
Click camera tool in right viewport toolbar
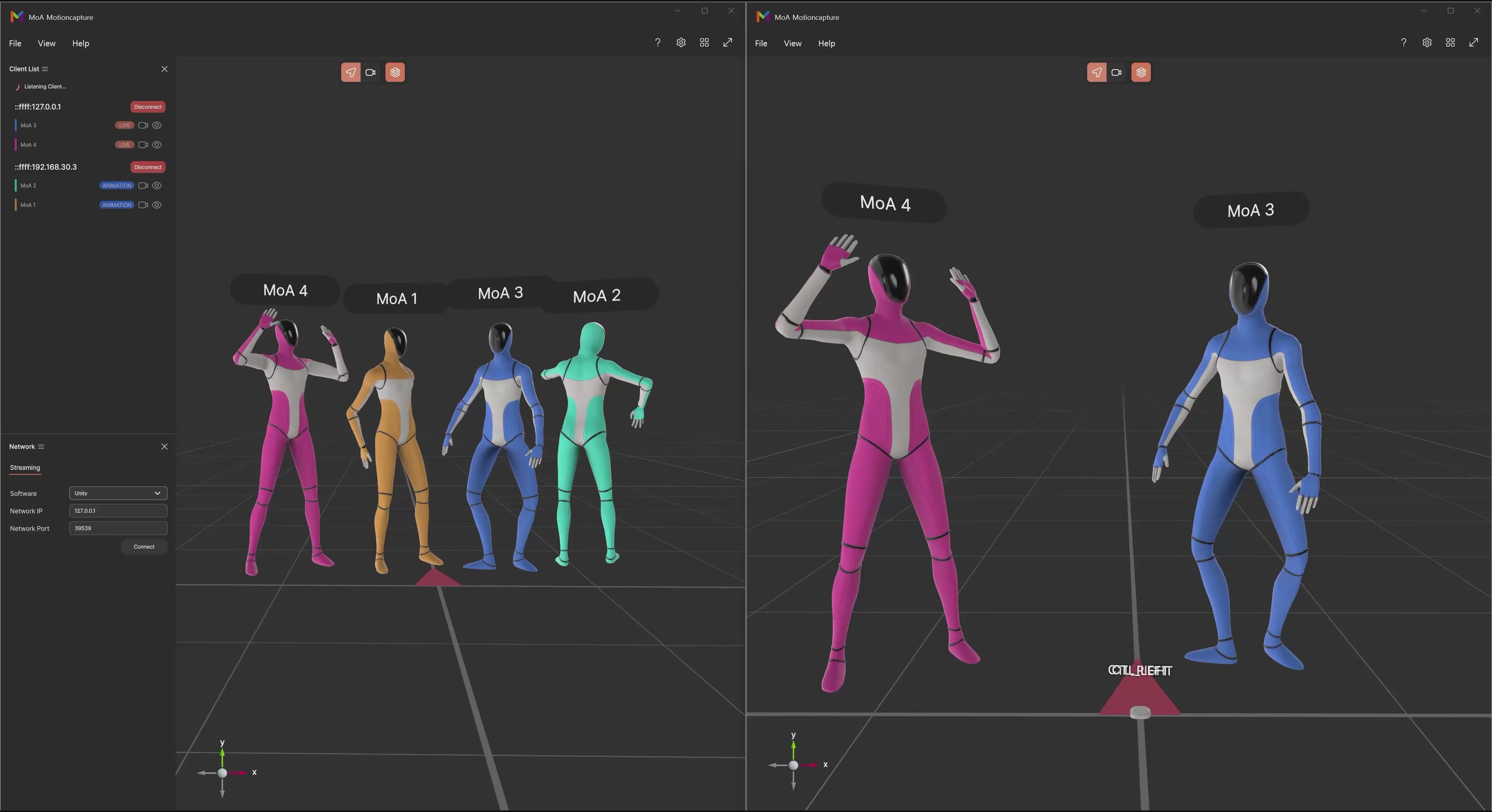(x=1117, y=72)
